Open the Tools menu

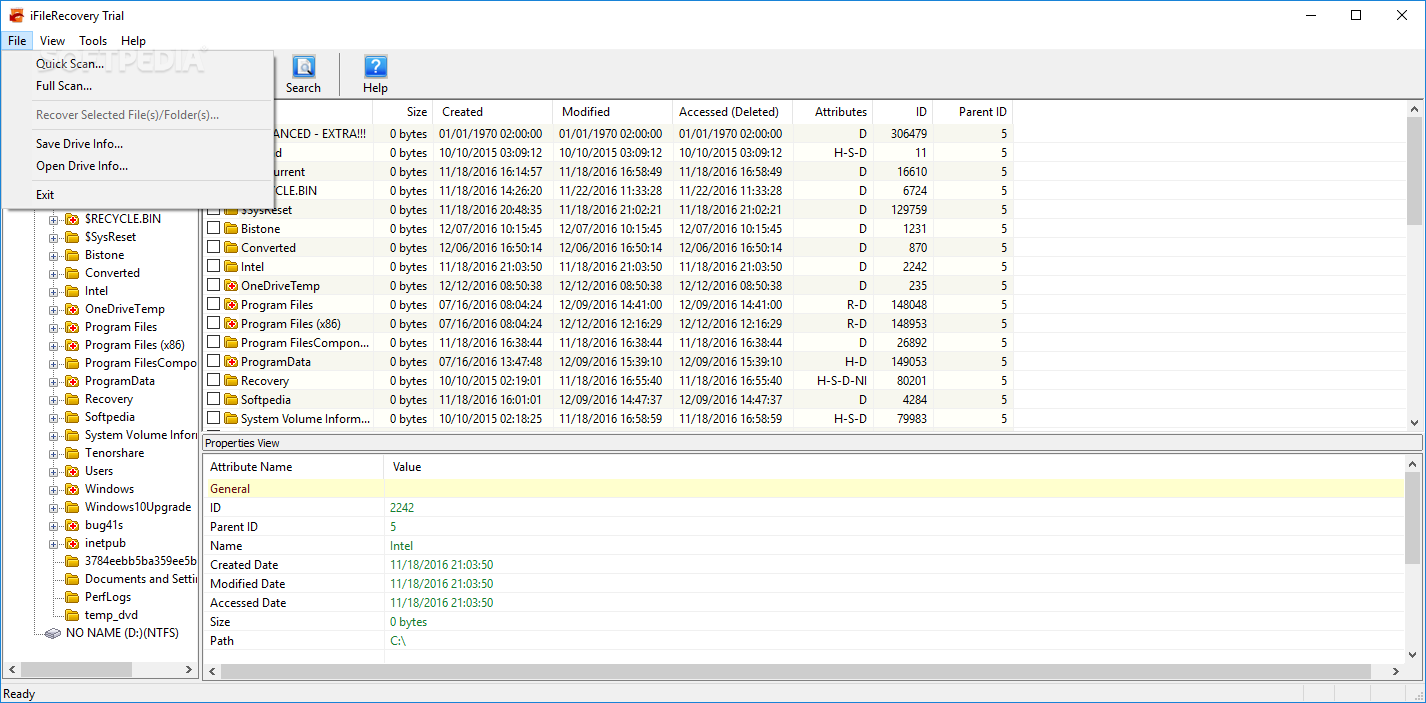(93, 41)
